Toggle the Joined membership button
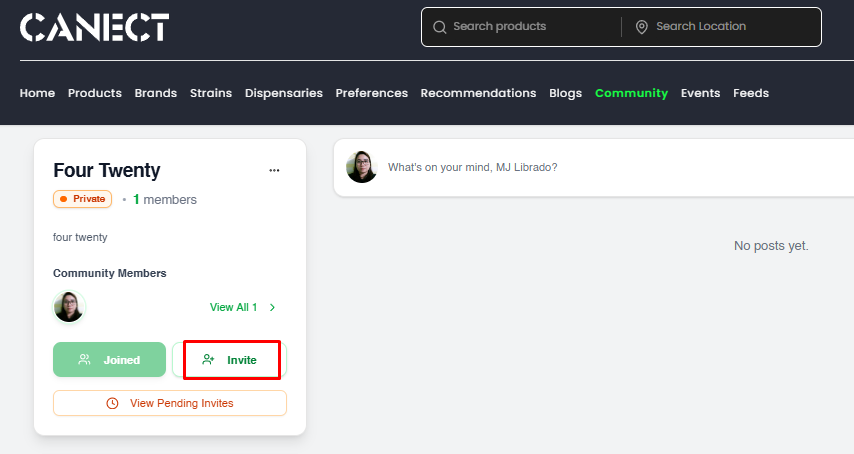854x454 pixels. 109,360
